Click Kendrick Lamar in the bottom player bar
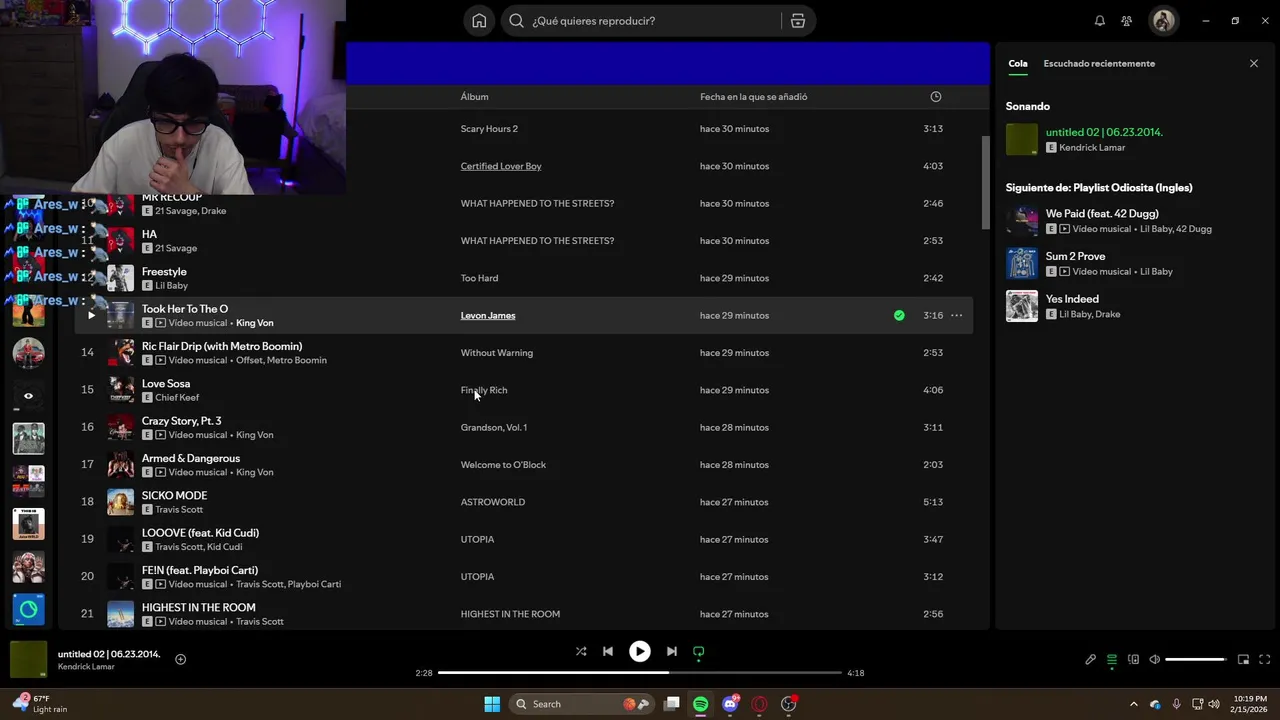 [x=86, y=667]
